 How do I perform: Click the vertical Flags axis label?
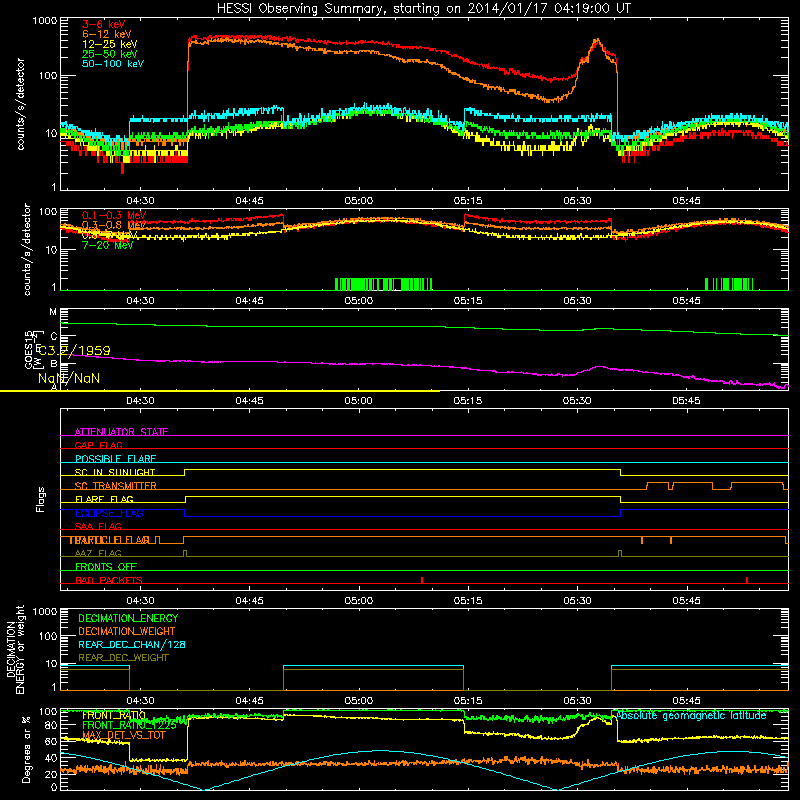tap(41, 499)
